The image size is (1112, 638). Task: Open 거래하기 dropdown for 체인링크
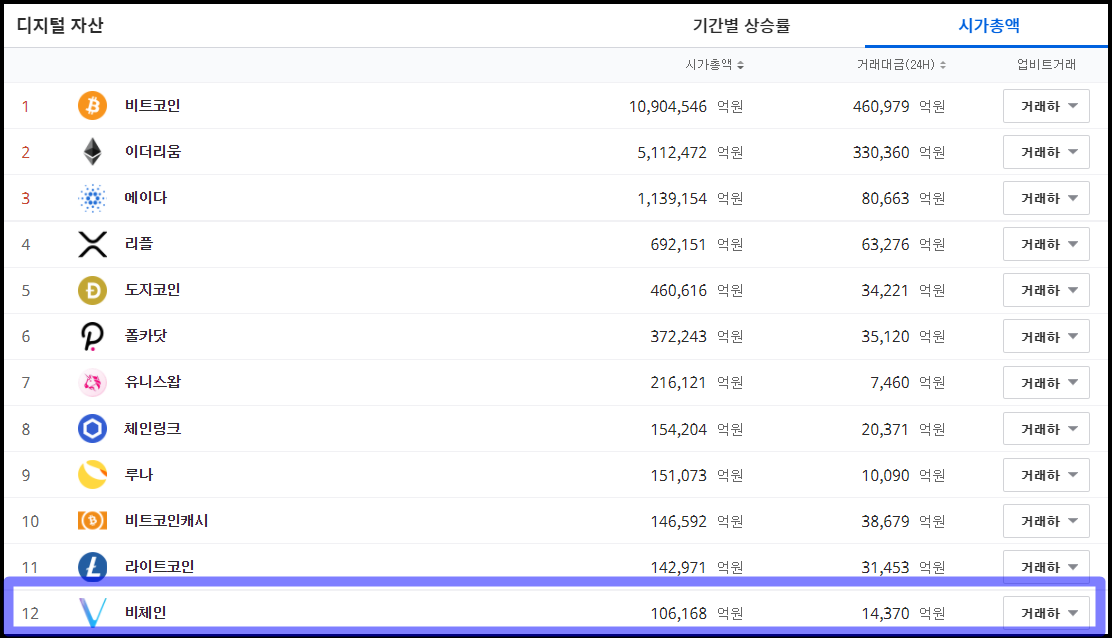pyautogui.click(x=1046, y=429)
